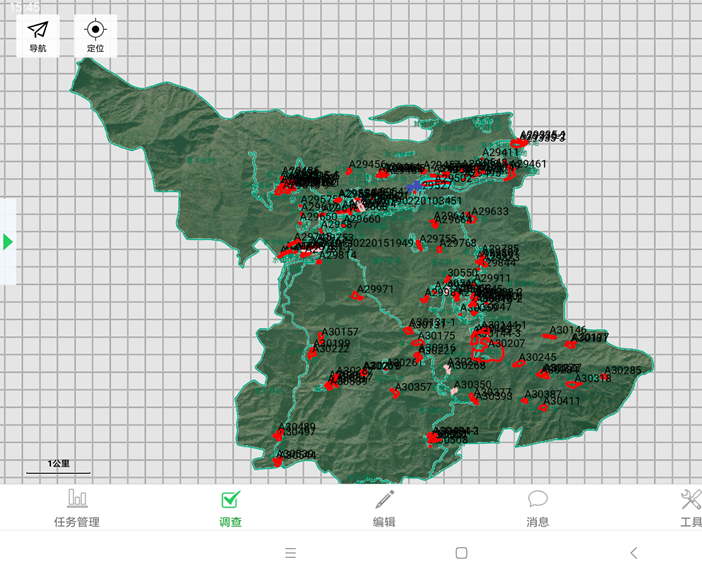Tap the 1公里 map scale bar
This screenshot has width=702, height=576.
coord(58,466)
